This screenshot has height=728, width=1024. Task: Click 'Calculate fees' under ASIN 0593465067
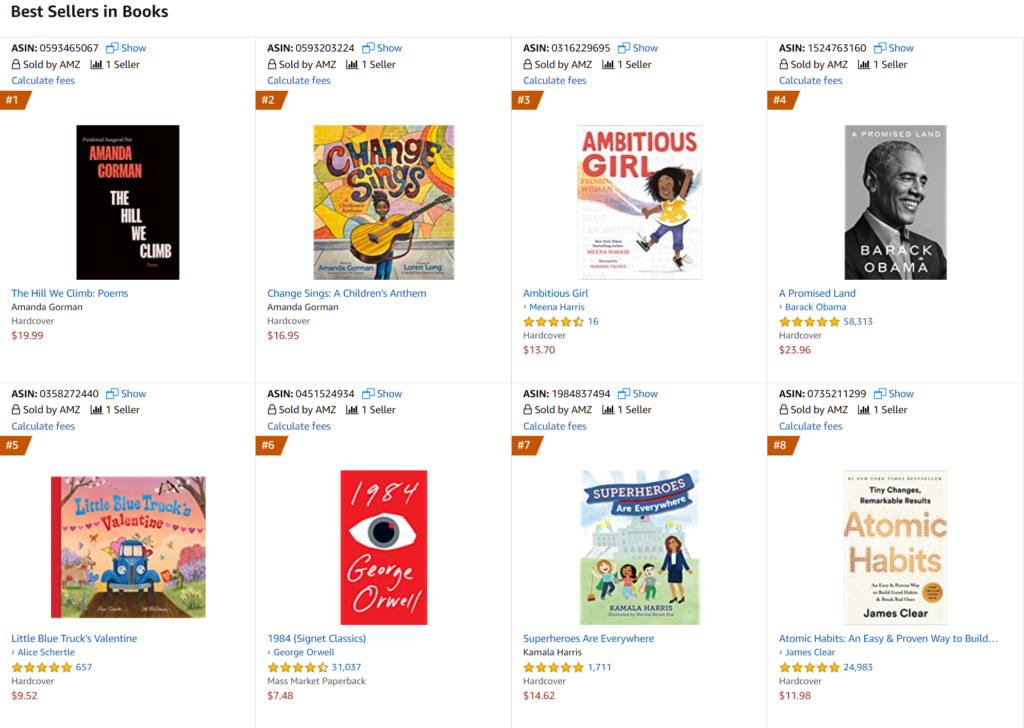click(42, 80)
